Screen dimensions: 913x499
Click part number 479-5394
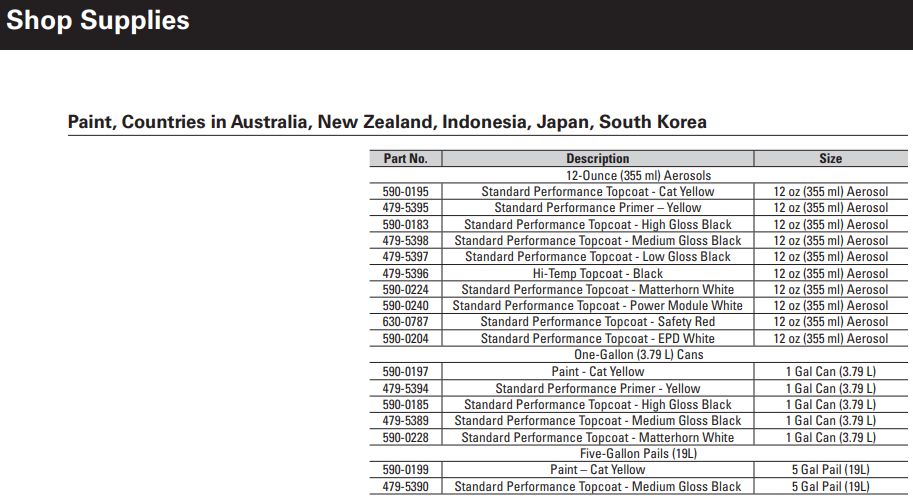405,388
